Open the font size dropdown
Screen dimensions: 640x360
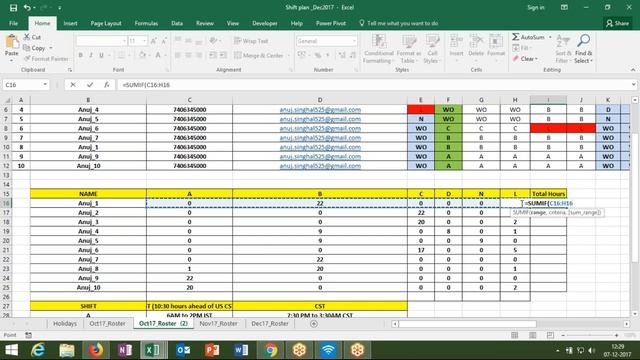click(144, 41)
